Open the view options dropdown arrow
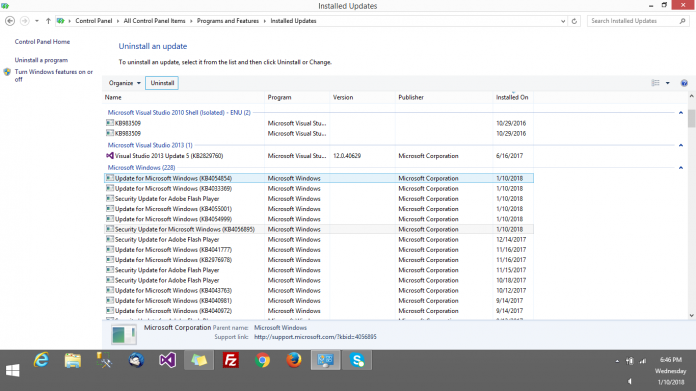Screen dimensions: 696x391 pos(668,83)
